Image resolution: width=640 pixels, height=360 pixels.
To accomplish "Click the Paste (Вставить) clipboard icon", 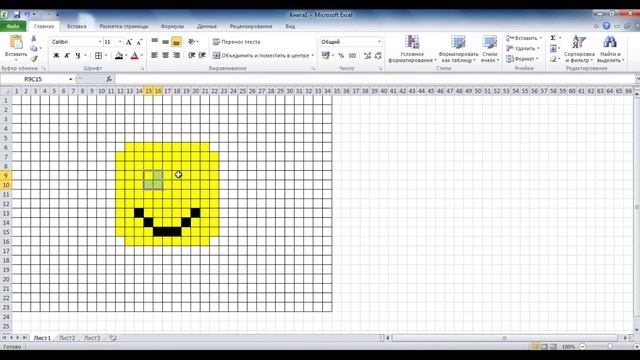I will 16,42.
